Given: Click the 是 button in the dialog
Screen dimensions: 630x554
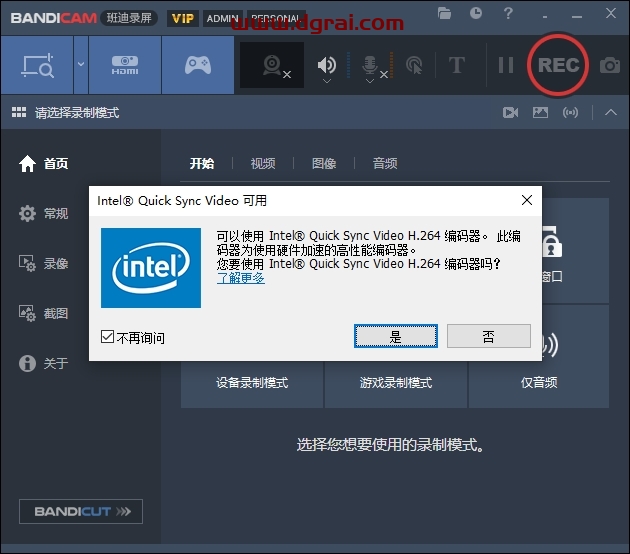Looking at the screenshot, I should pyautogui.click(x=396, y=336).
